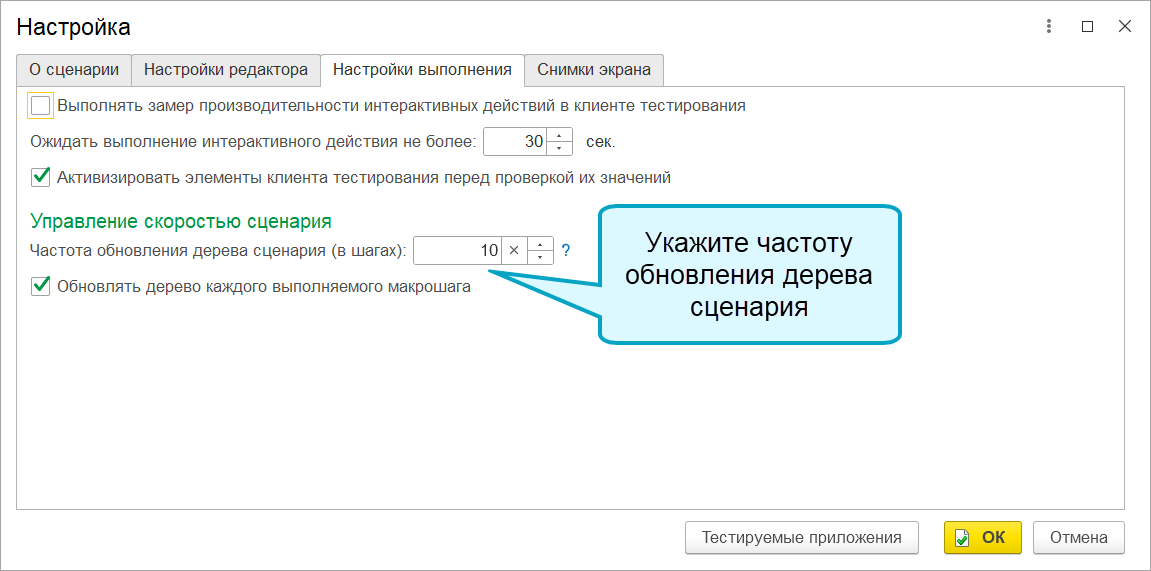The height and width of the screenshot is (571, 1151).
Task: Cancel with the Отмена button
Action: click(x=1078, y=537)
